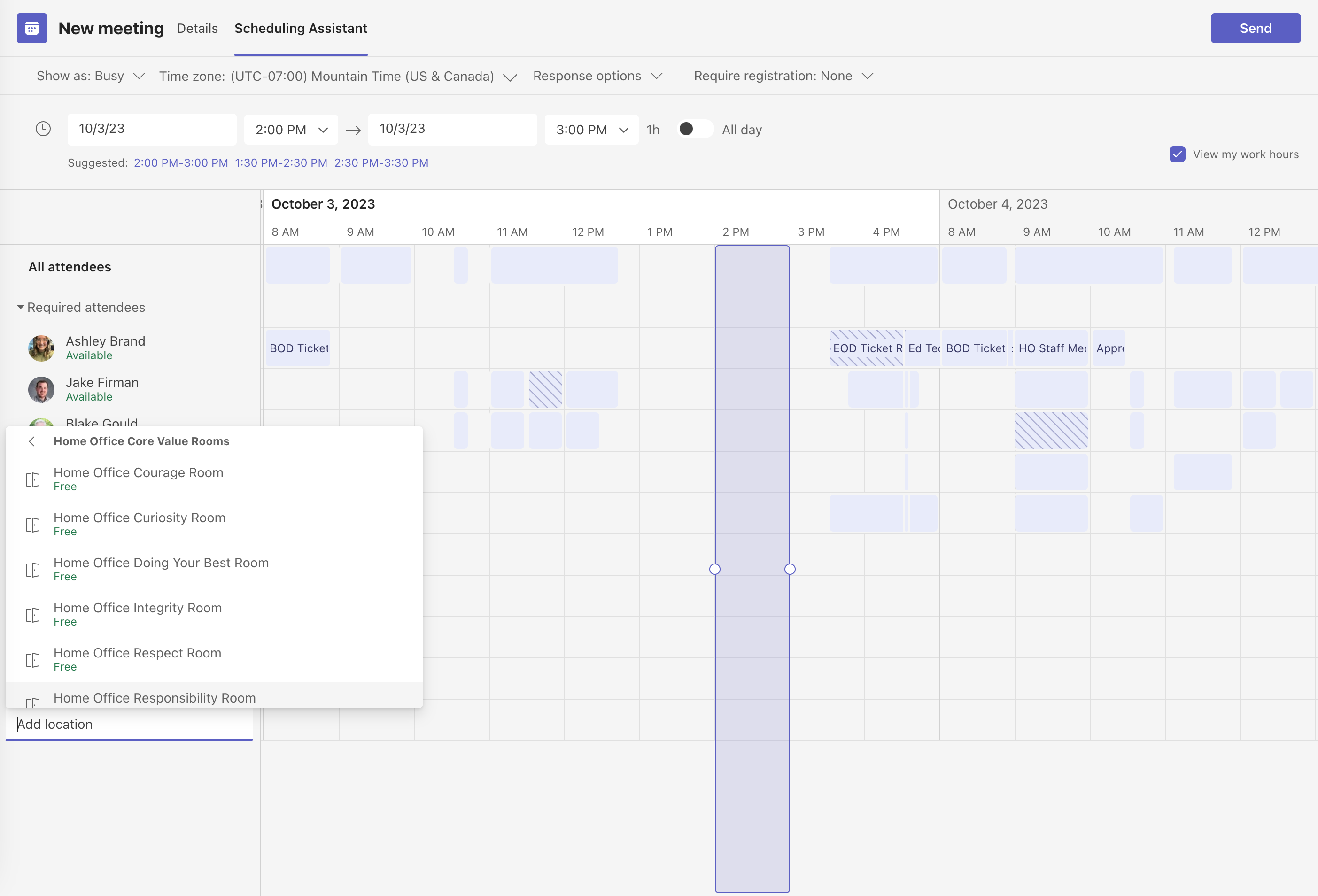1318x896 pixels.
Task: Switch to the Details tab
Action: (x=197, y=28)
